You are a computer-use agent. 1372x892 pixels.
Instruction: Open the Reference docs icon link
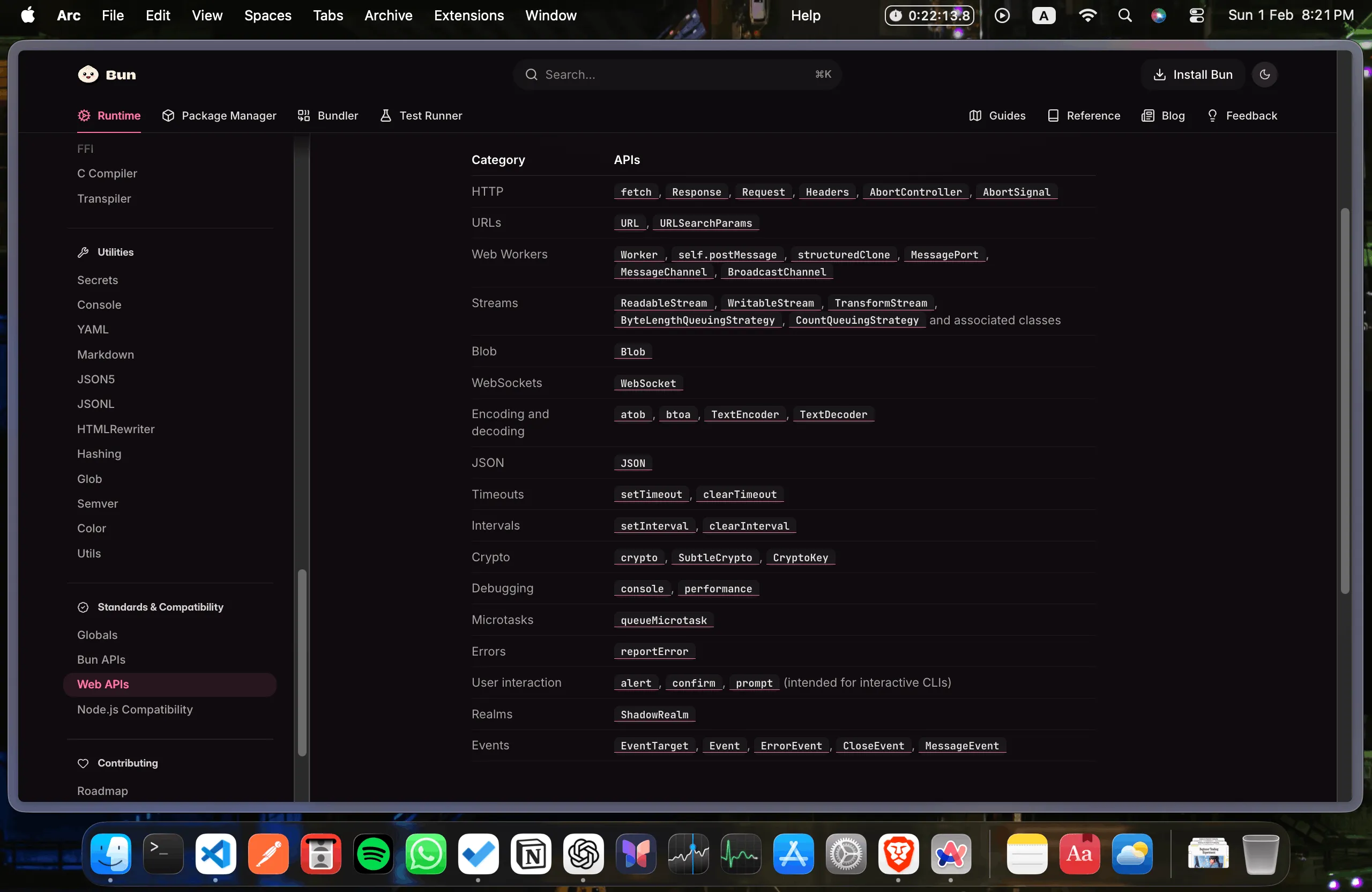[1053, 115]
